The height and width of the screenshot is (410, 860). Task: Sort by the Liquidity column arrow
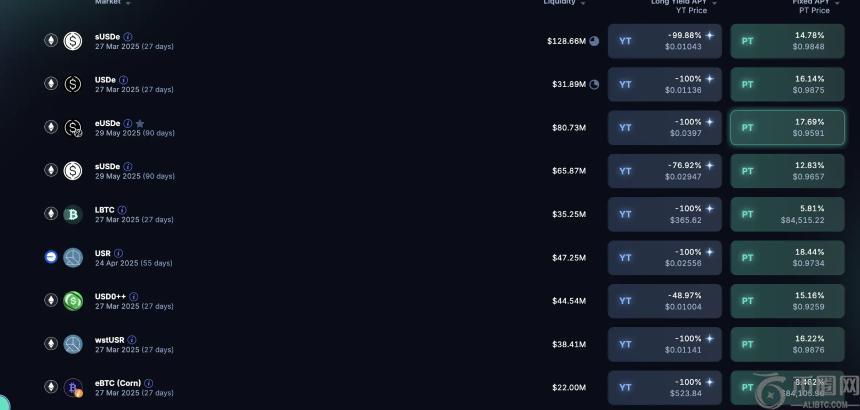click(x=583, y=3)
